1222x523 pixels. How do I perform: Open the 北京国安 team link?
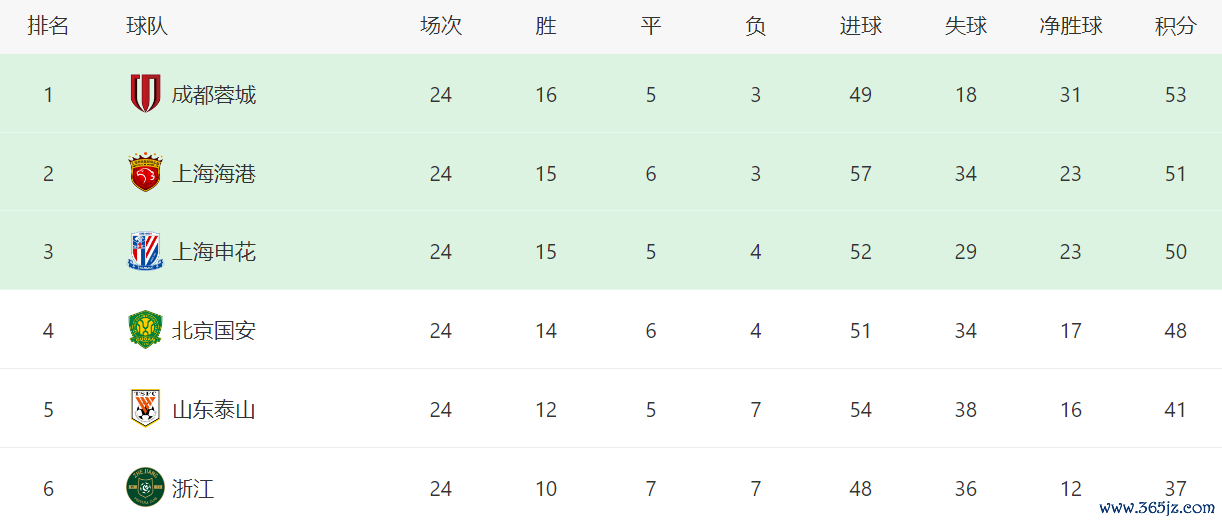pyautogui.click(x=214, y=331)
